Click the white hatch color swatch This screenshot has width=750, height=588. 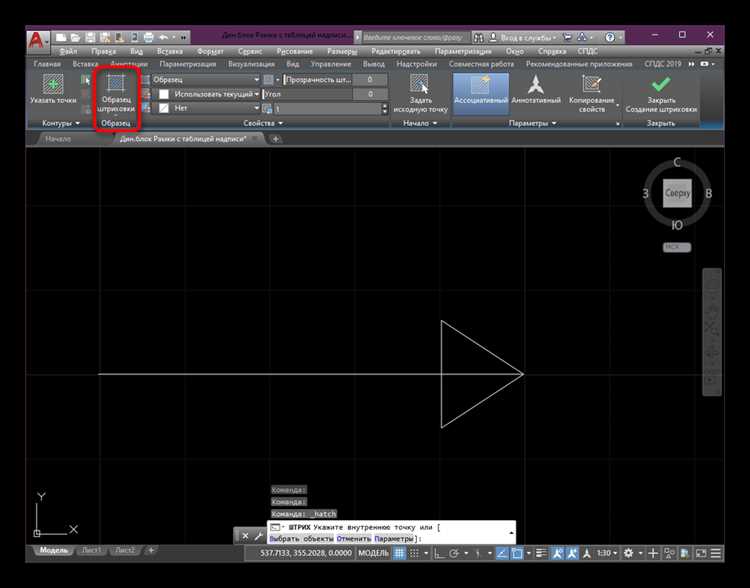[x=164, y=94]
